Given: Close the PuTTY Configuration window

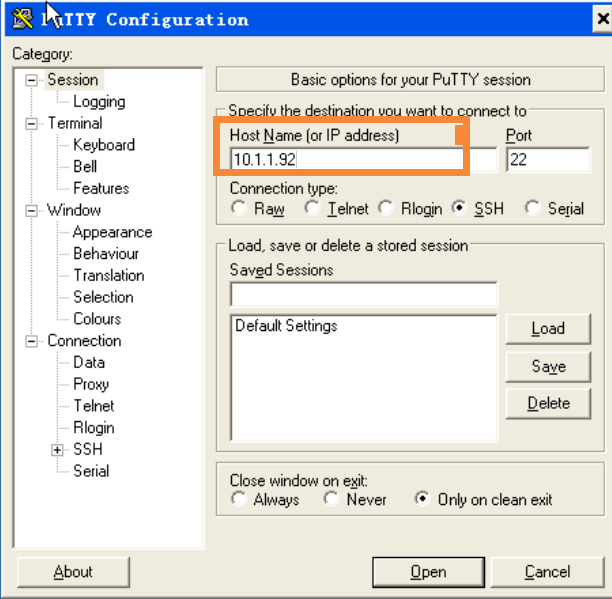Looking at the screenshot, I should (x=602, y=18).
